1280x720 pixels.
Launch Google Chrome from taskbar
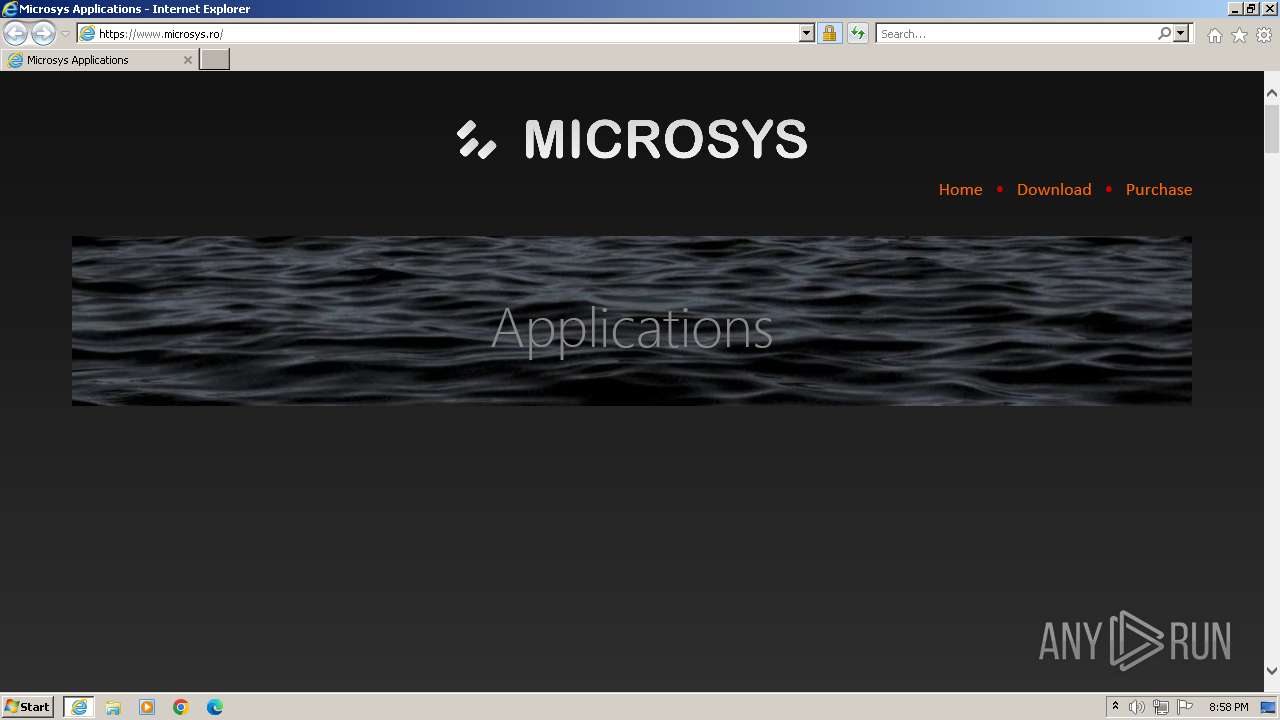181,707
